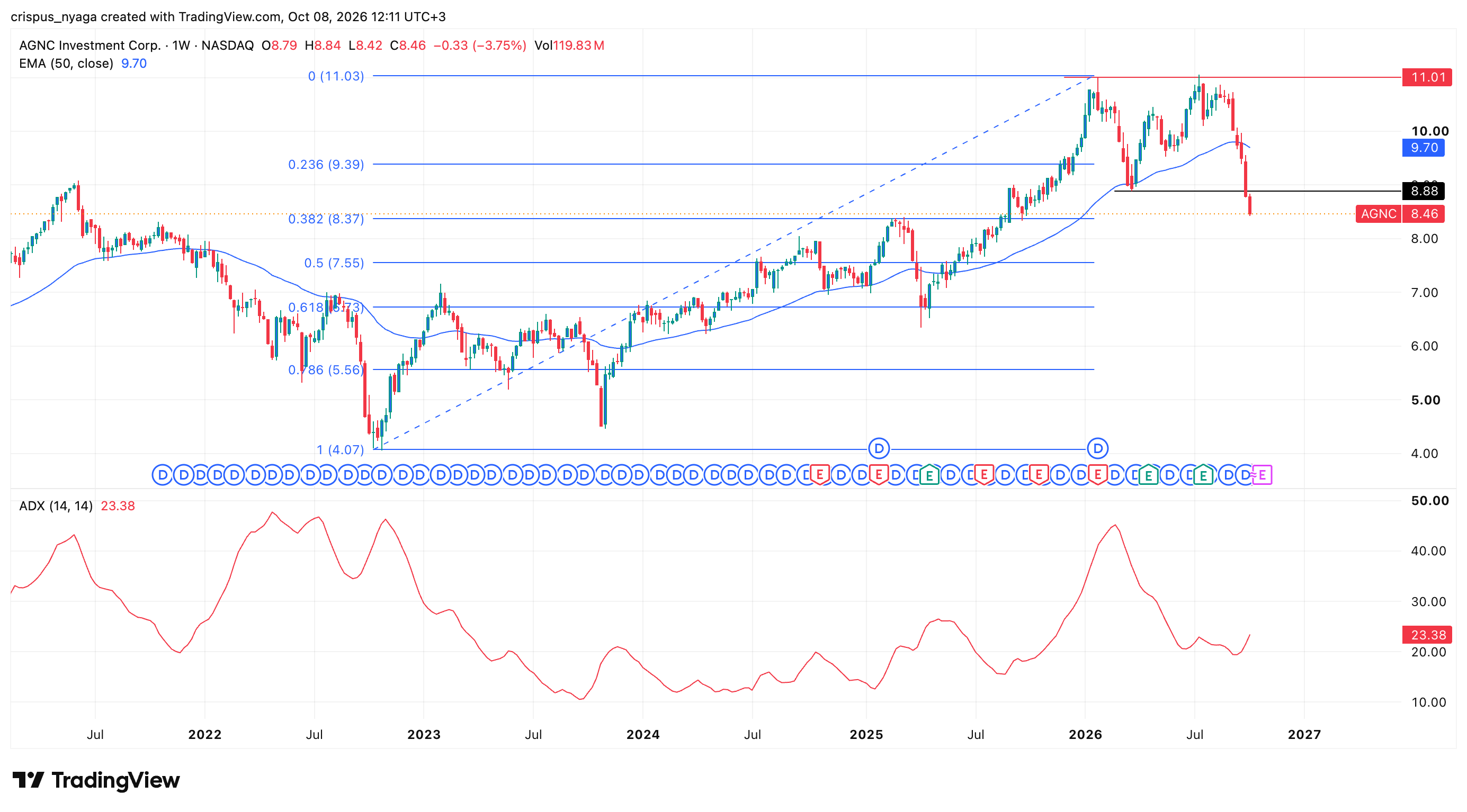Click the large D marker on the 4.07 line near 2025

pyautogui.click(x=879, y=448)
